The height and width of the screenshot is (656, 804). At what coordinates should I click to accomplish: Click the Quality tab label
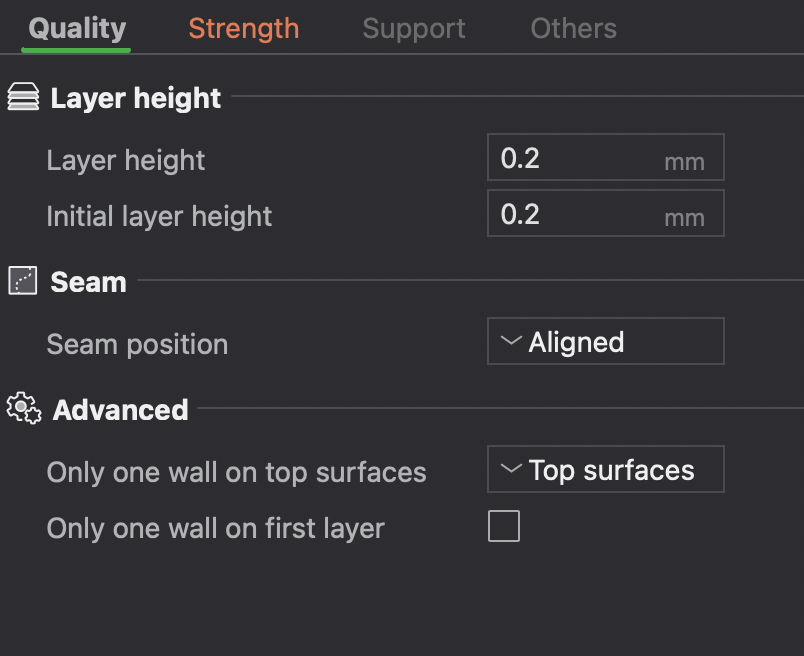pos(75,28)
